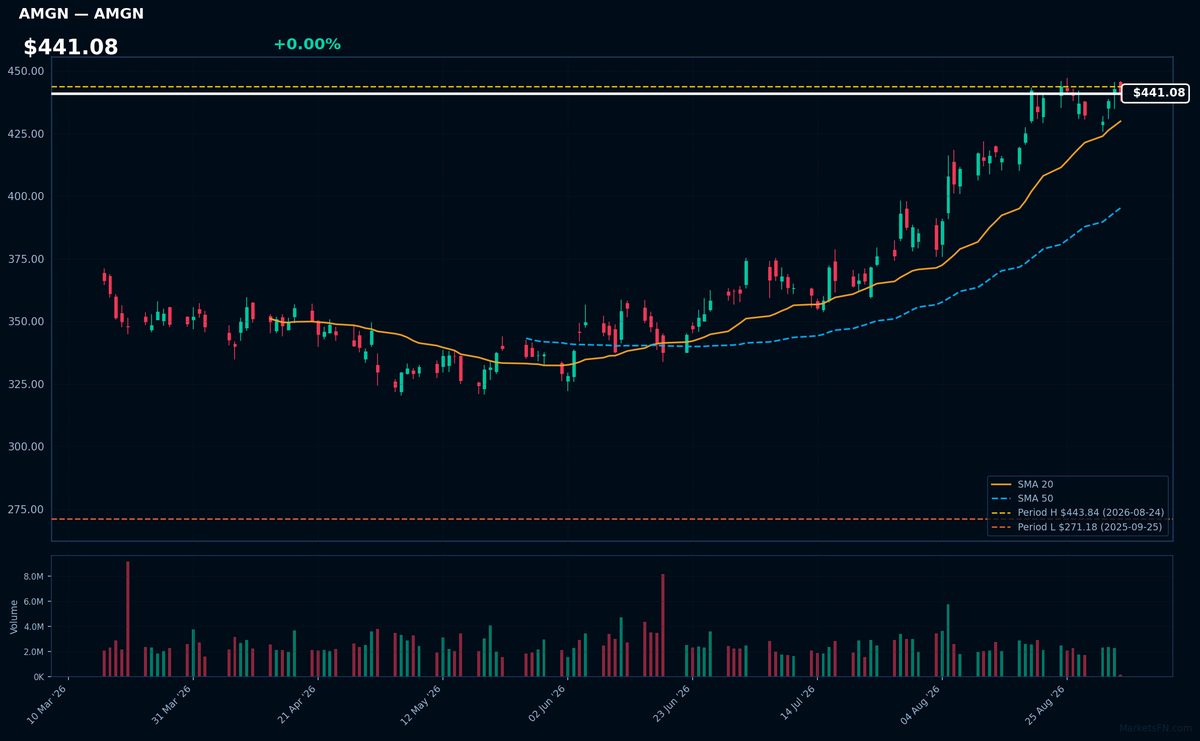The height and width of the screenshot is (741, 1200).
Task: Select the $441.08 current price header
Action: [71, 47]
